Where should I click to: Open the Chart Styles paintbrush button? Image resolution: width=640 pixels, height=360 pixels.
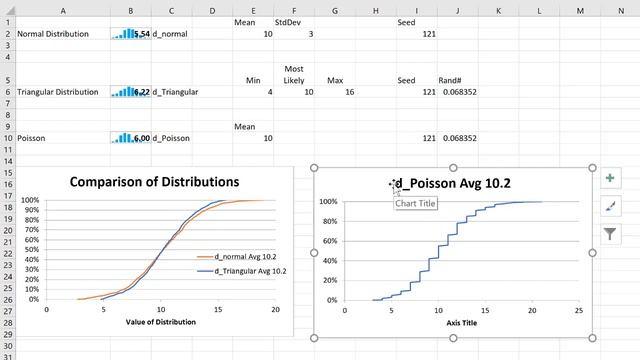[610, 207]
